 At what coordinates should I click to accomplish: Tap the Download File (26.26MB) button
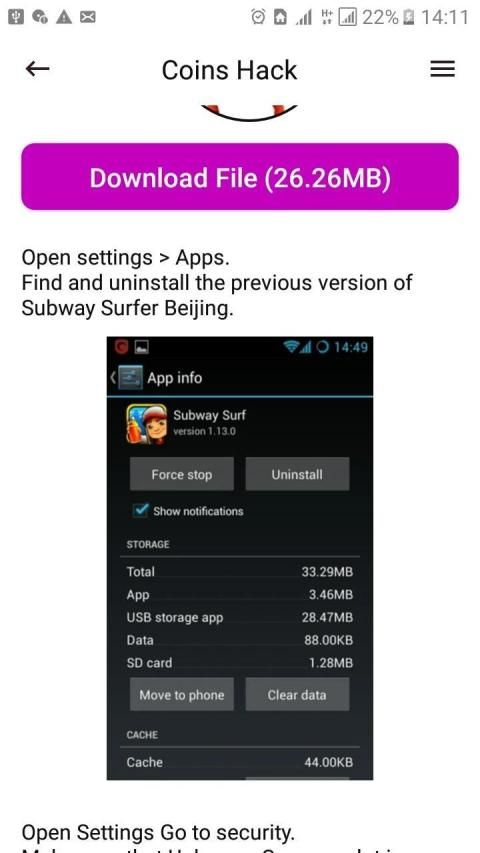pyautogui.click(x=240, y=177)
